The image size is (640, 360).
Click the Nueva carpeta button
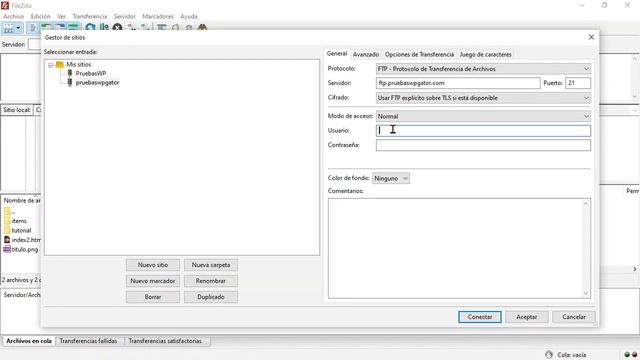211,265
